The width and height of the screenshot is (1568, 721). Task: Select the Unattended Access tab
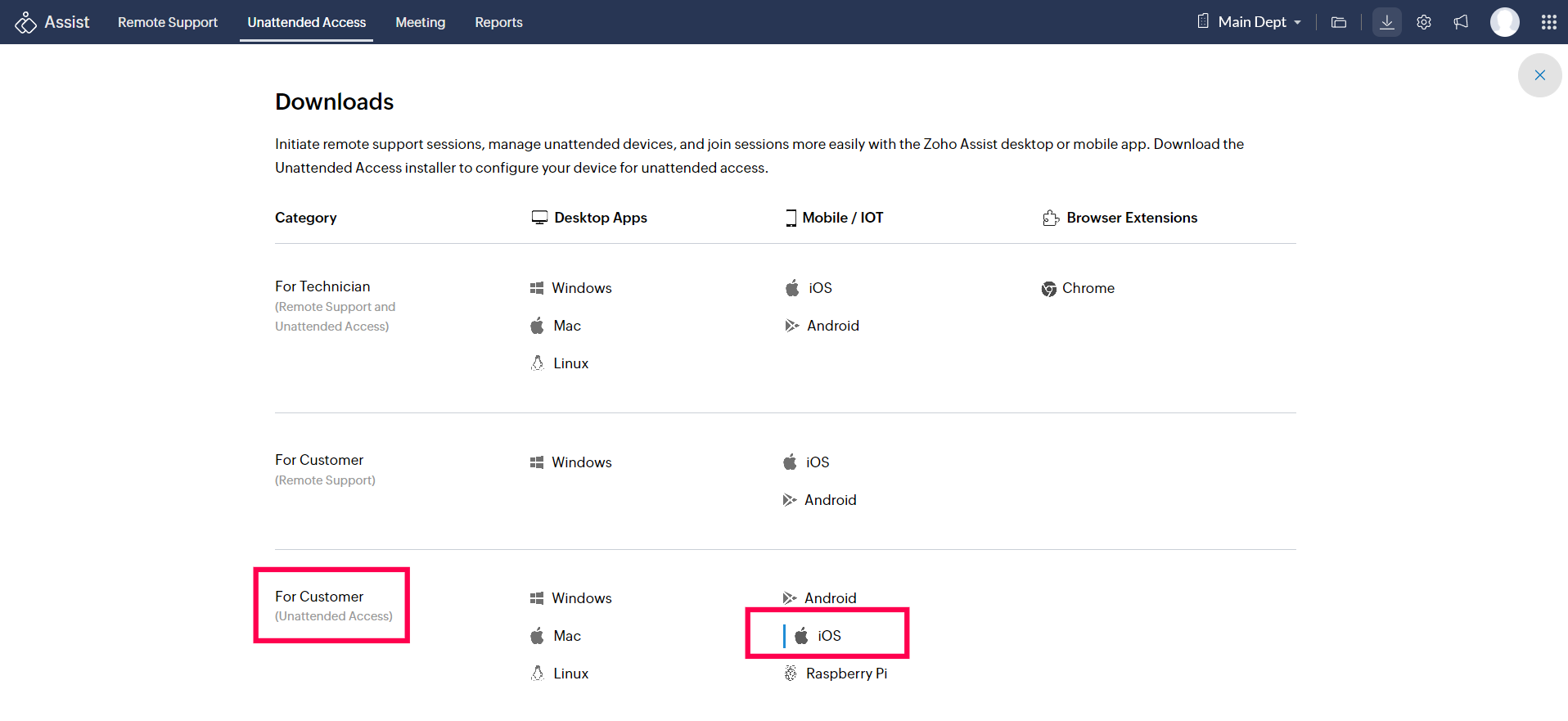coord(306,22)
